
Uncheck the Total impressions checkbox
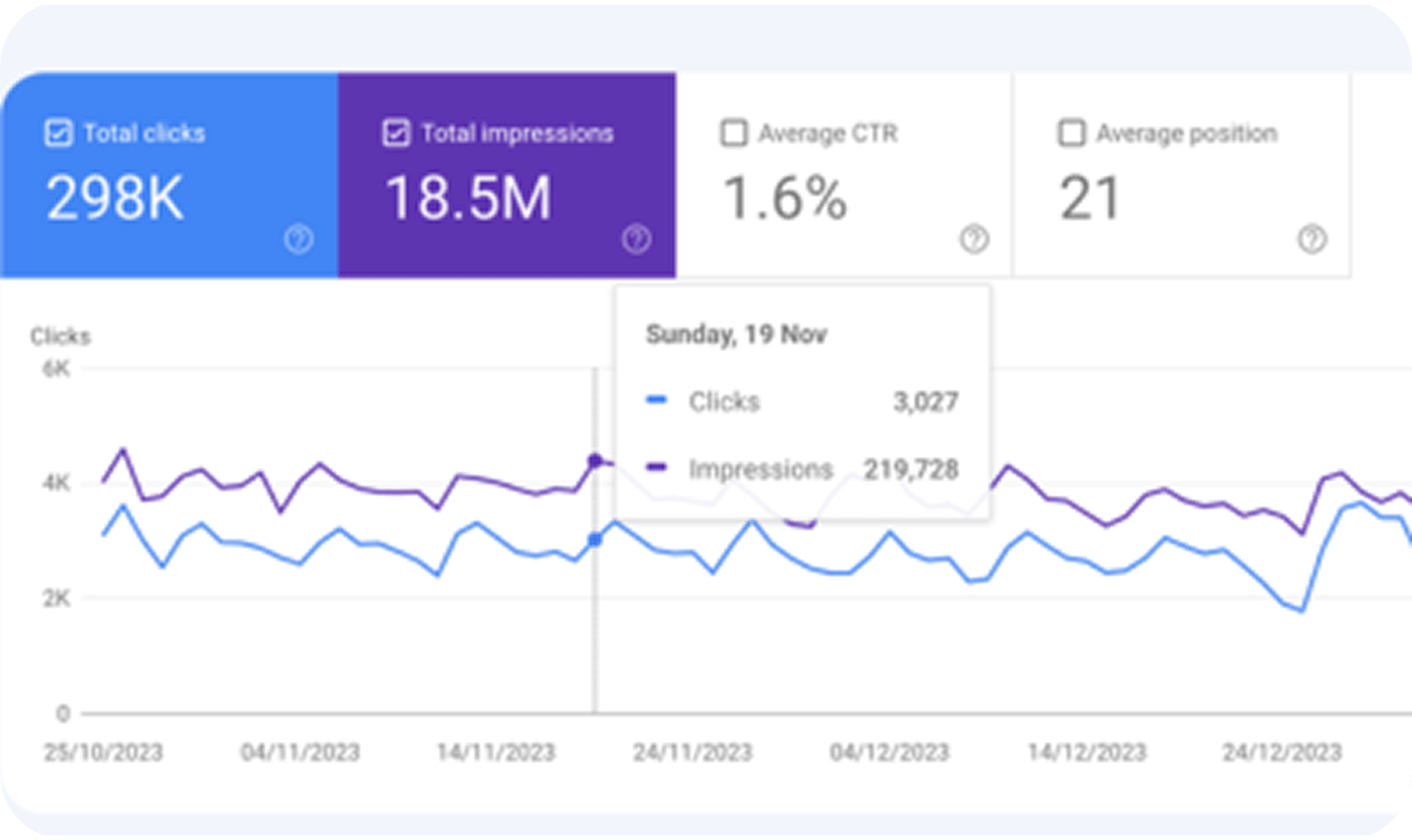tap(396, 133)
